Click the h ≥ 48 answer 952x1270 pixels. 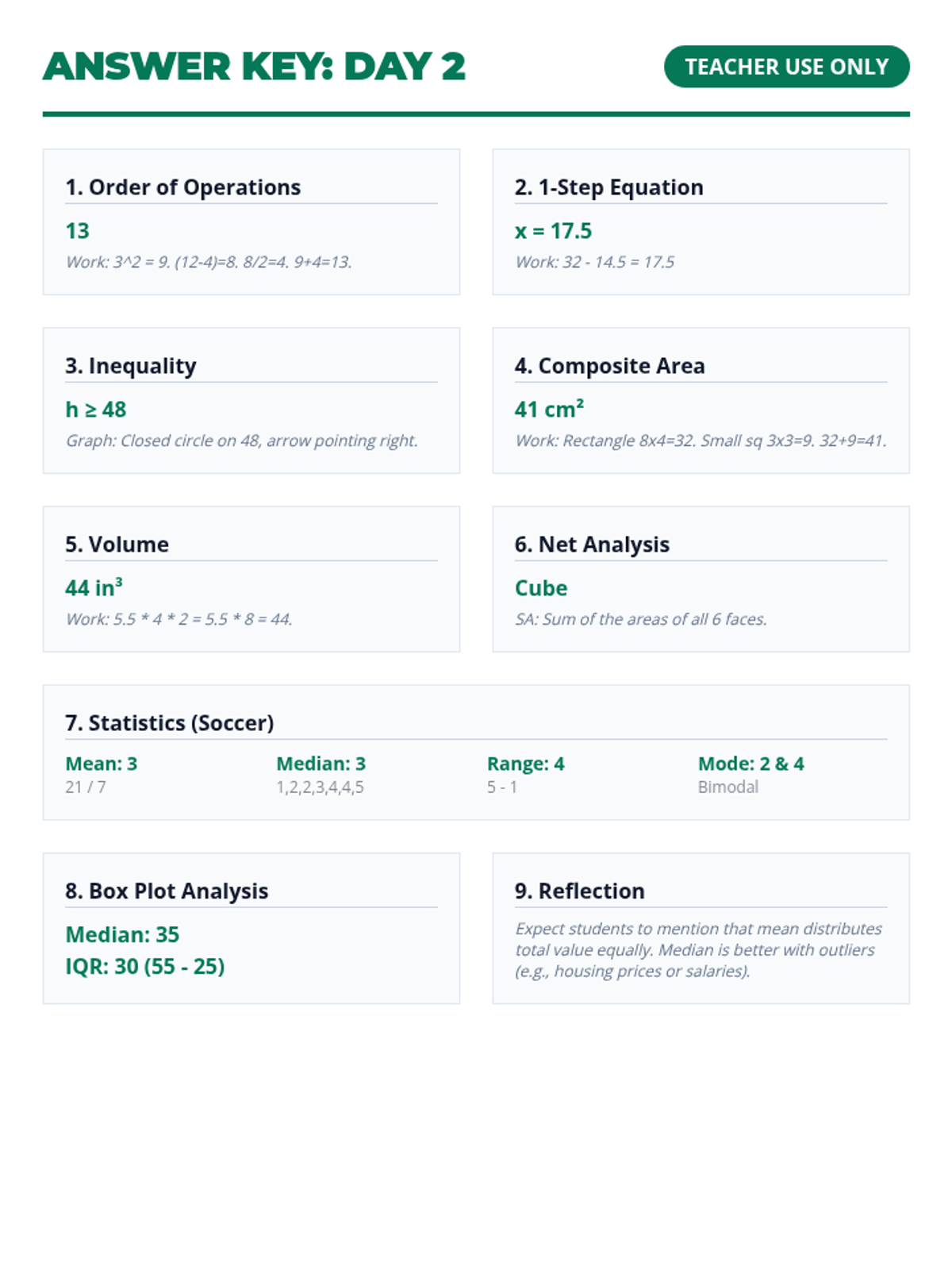[x=95, y=410]
